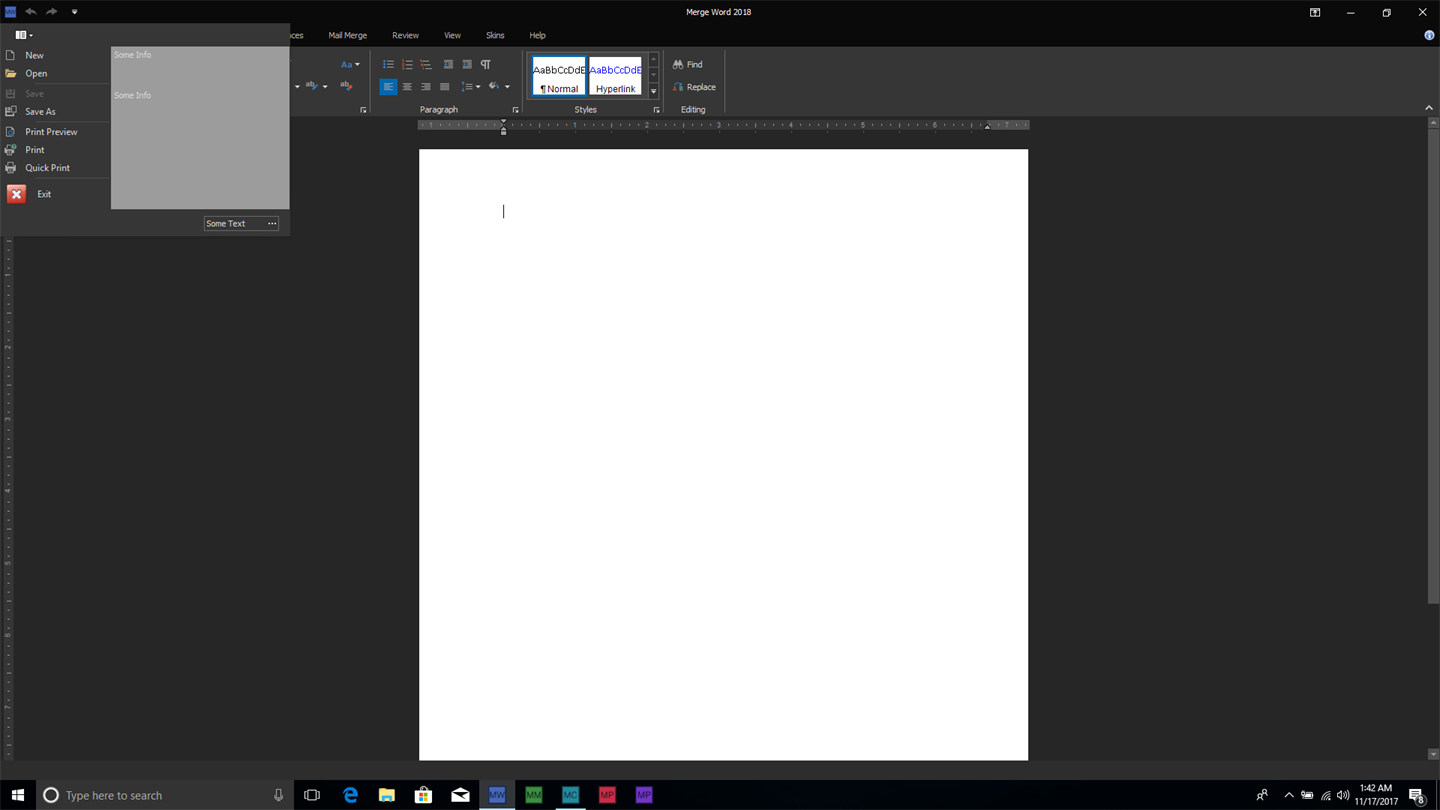Decrease the paragraph indent
Screen dimensions: 1440x810
click(x=448, y=65)
